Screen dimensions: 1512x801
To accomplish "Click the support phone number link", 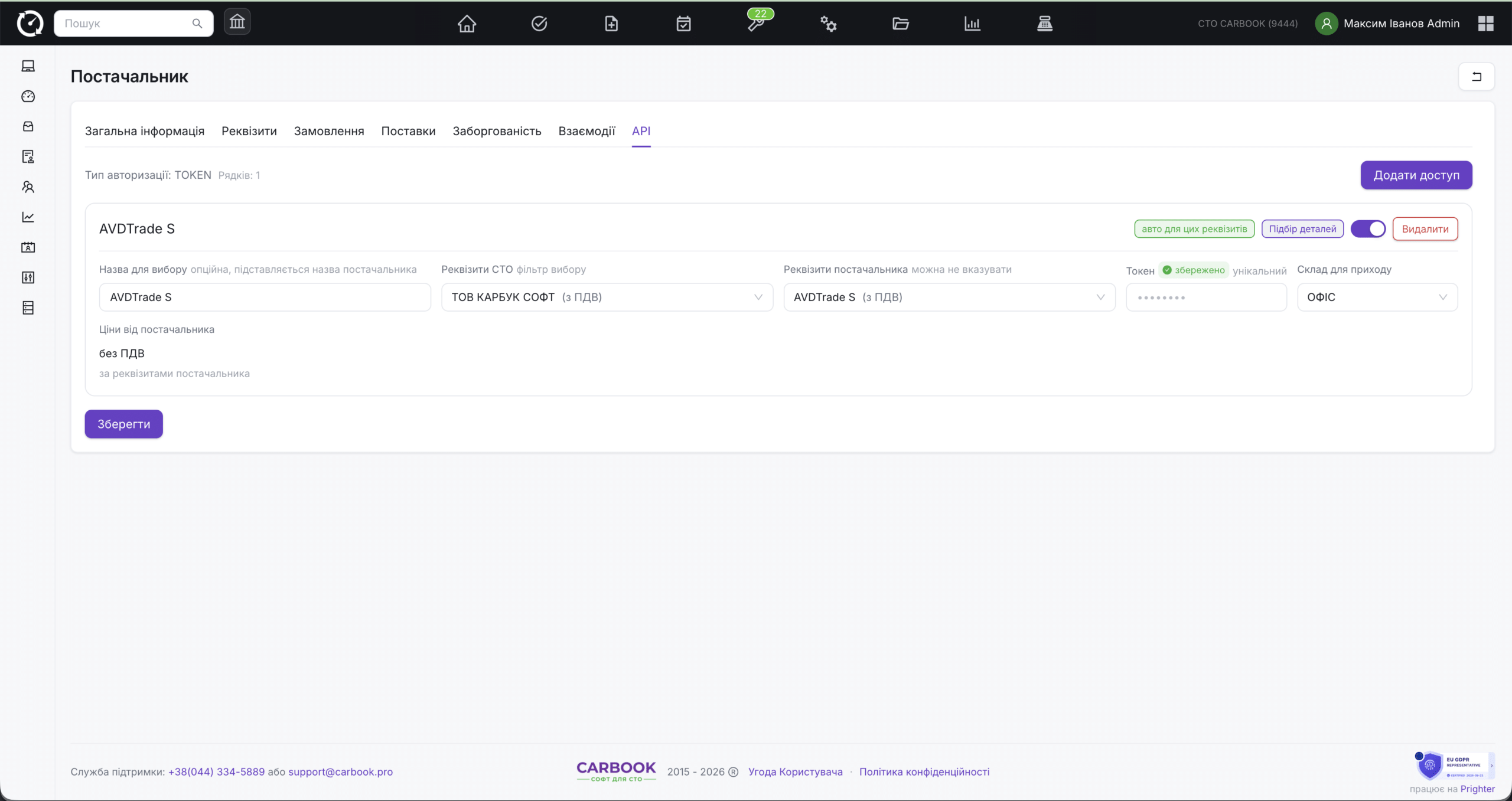I will (x=216, y=772).
